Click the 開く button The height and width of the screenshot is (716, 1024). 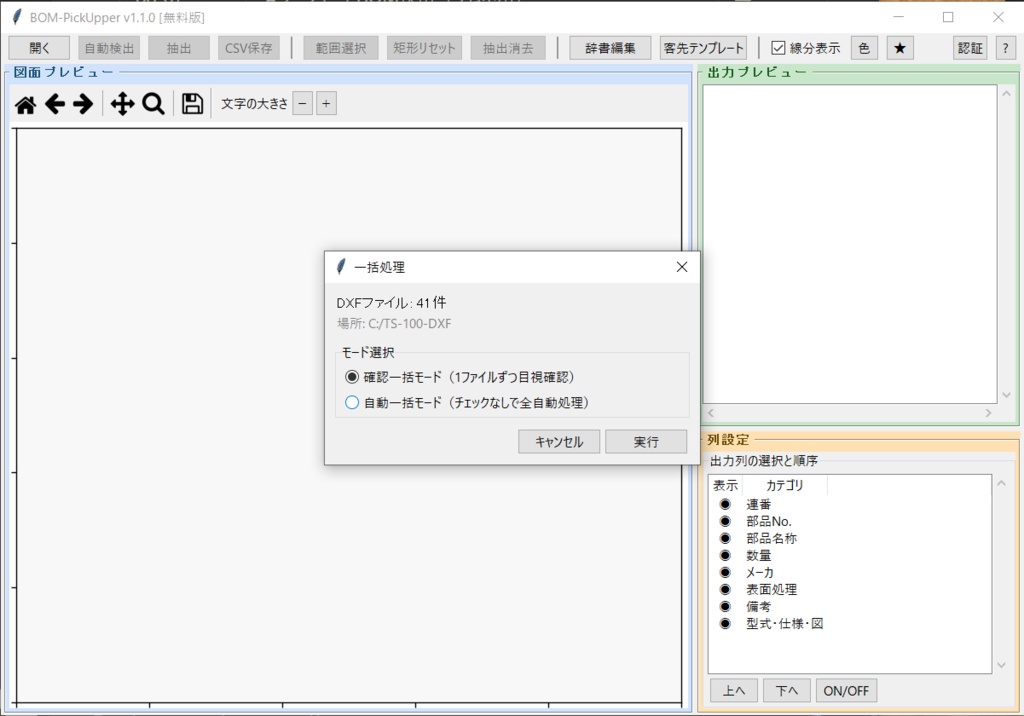coord(39,48)
